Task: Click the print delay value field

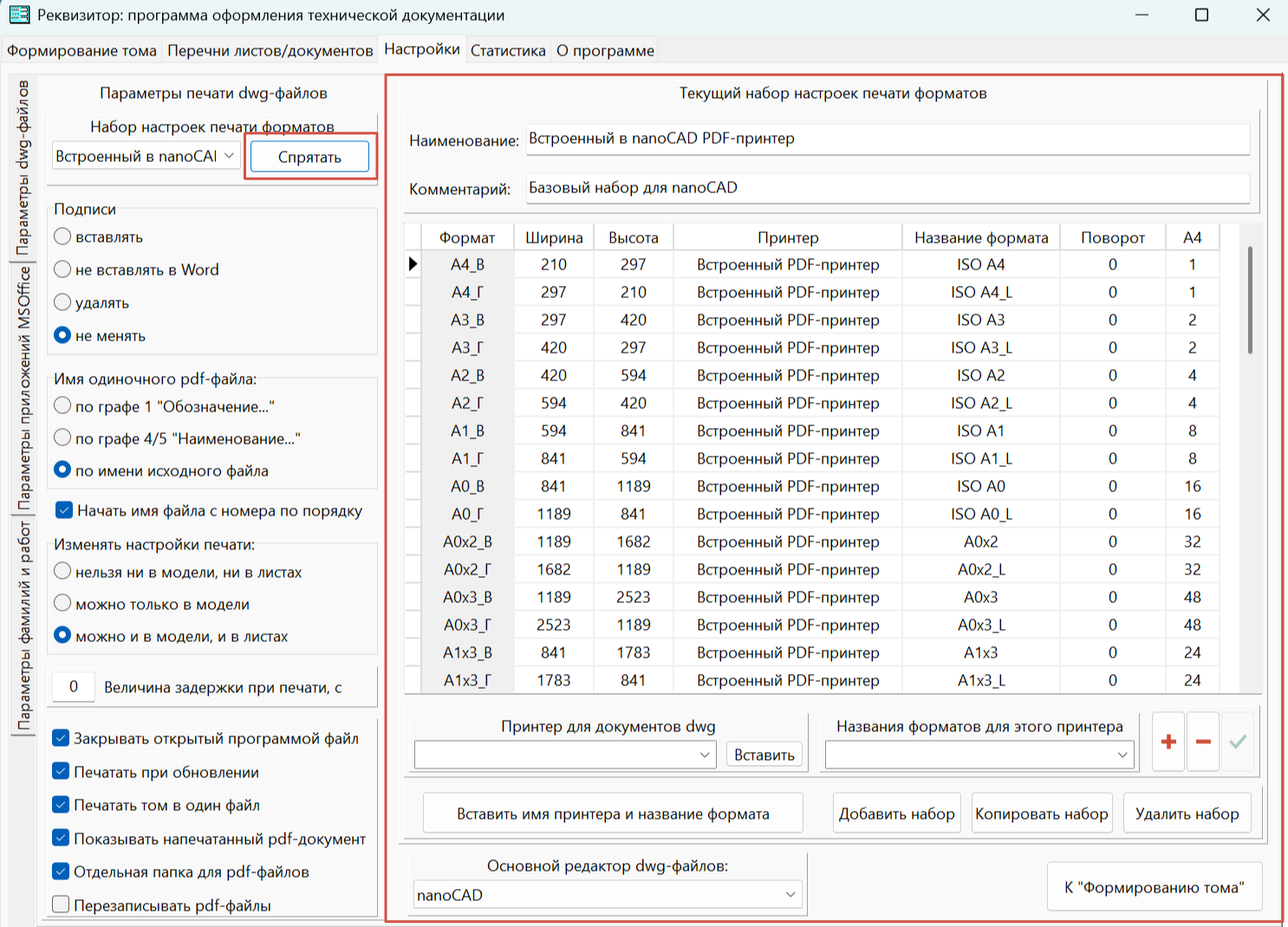Action: pyautogui.click(x=74, y=686)
